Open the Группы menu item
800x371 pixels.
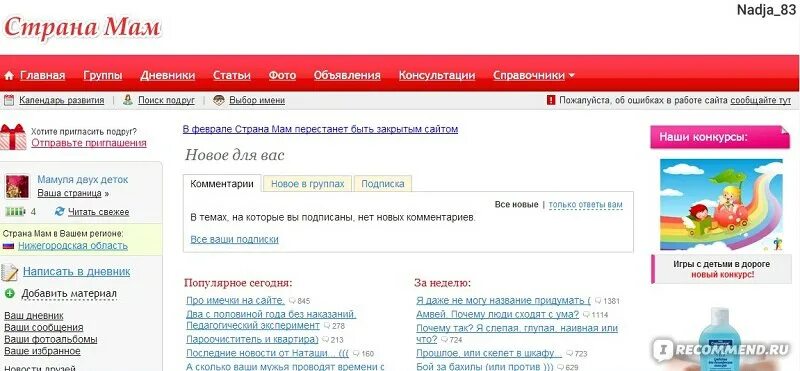(103, 76)
